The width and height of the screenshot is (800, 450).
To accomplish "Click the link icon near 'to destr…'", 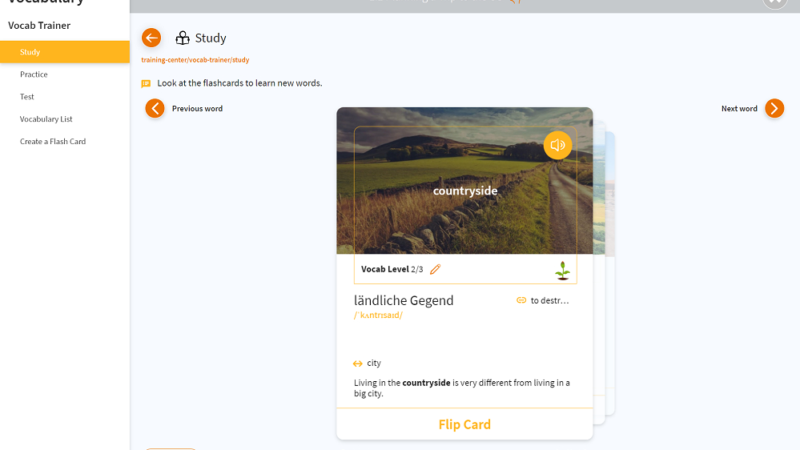I will (521, 301).
